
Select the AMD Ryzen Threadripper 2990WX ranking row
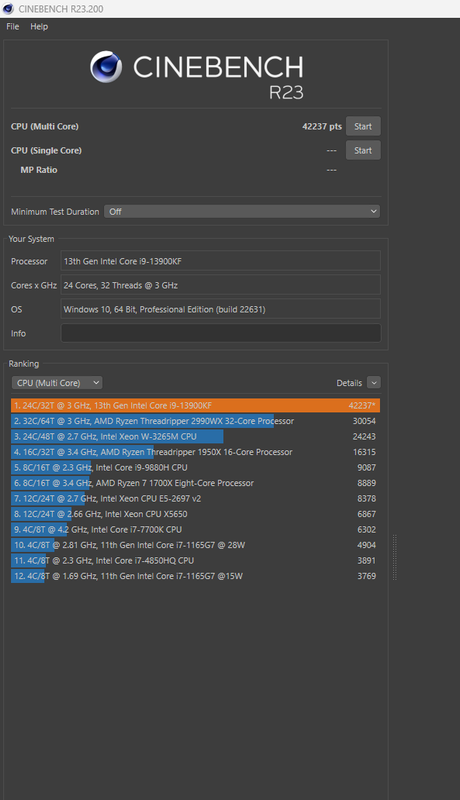[x=195, y=421]
